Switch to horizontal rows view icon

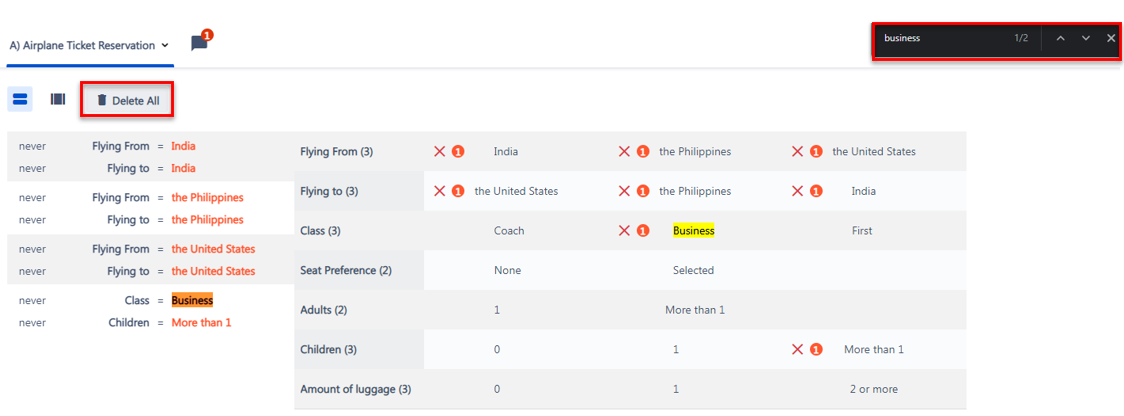[20, 99]
